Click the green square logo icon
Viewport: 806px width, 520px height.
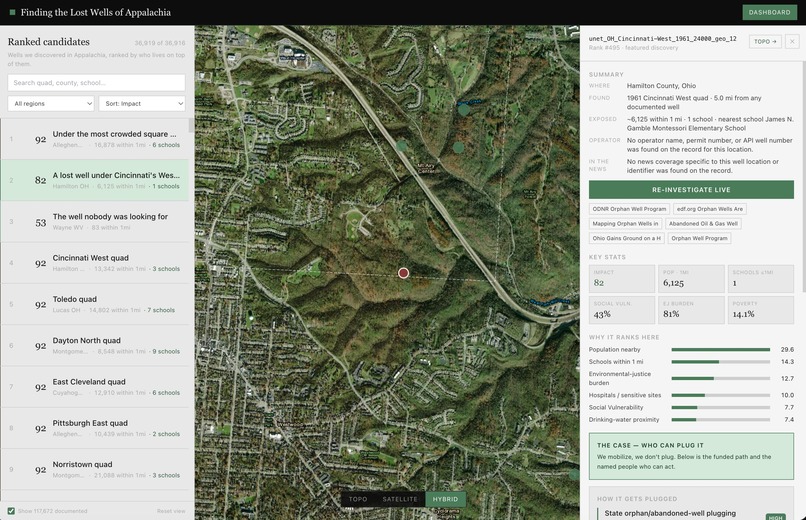[12, 12]
